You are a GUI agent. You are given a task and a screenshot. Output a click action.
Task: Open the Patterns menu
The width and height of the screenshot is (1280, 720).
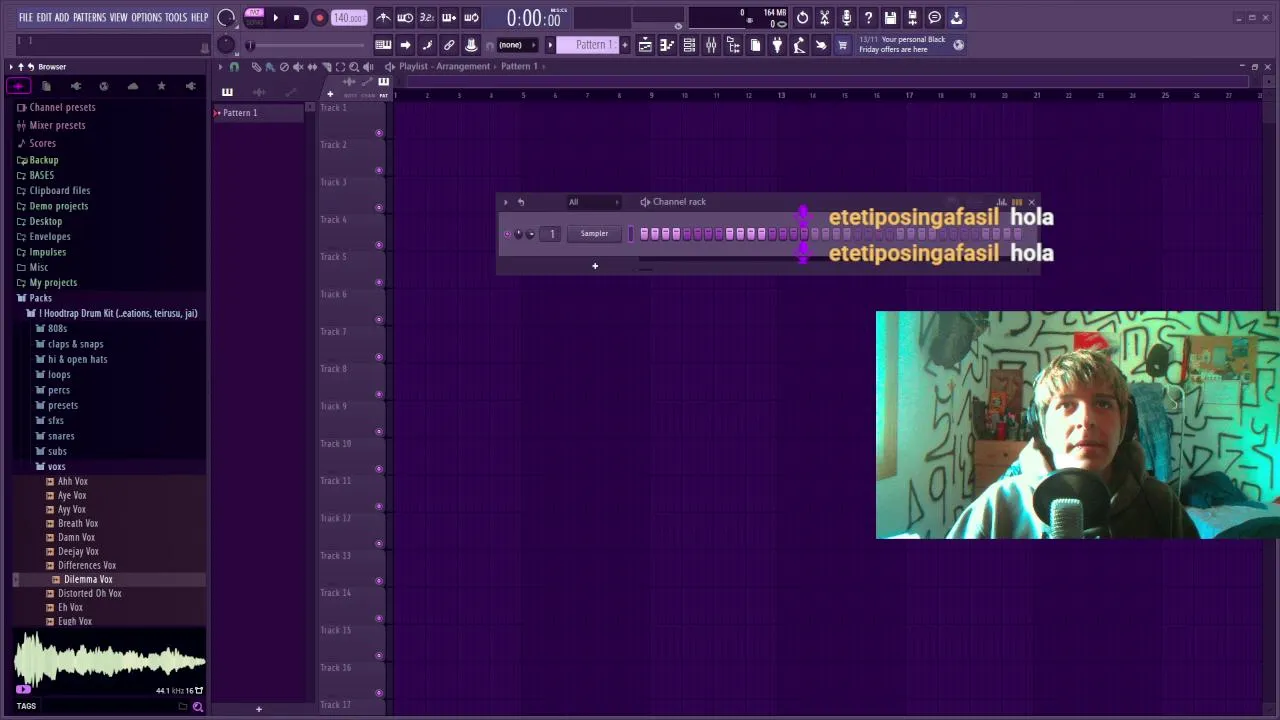[x=89, y=18]
